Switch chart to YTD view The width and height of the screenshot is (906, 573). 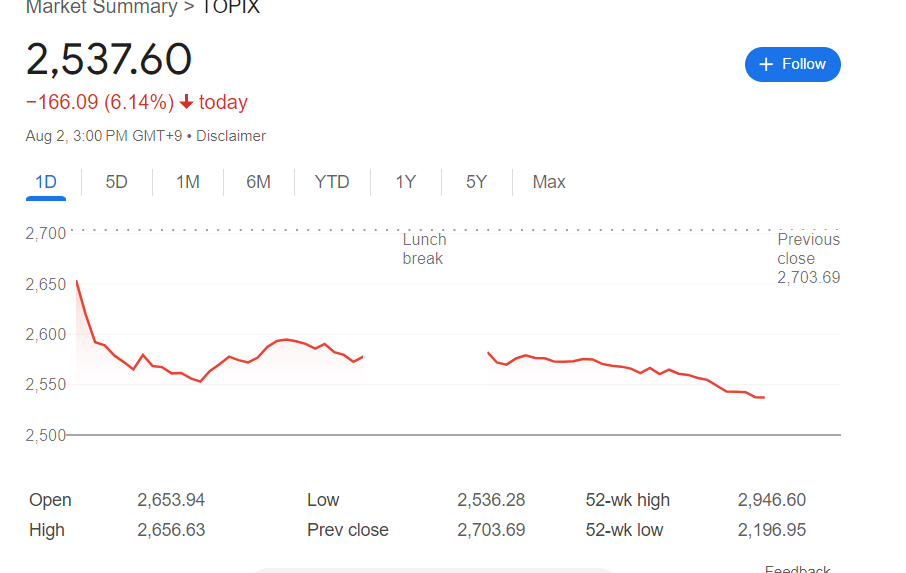pos(332,182)
